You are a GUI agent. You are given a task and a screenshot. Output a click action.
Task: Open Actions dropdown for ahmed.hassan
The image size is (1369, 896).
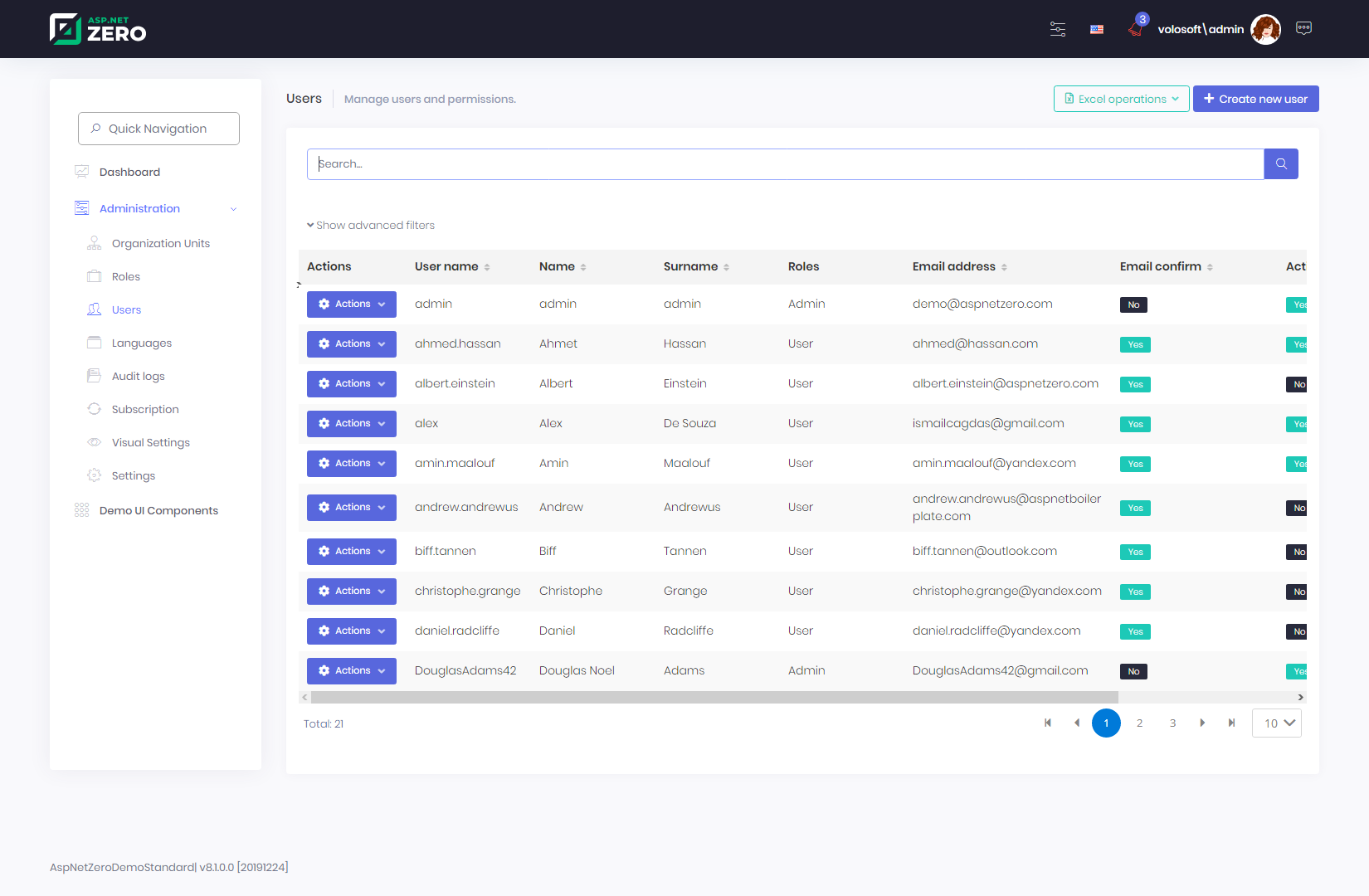coord(352,344)
